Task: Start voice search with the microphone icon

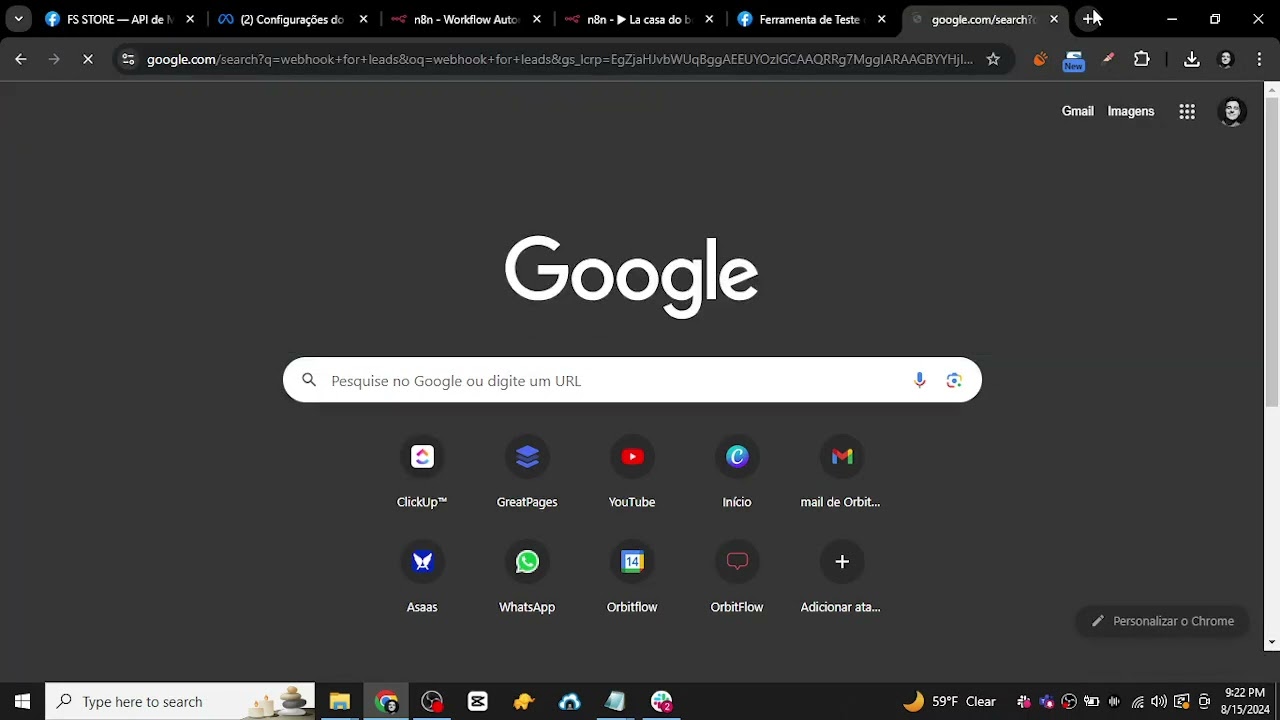Action: click(919, 380)
